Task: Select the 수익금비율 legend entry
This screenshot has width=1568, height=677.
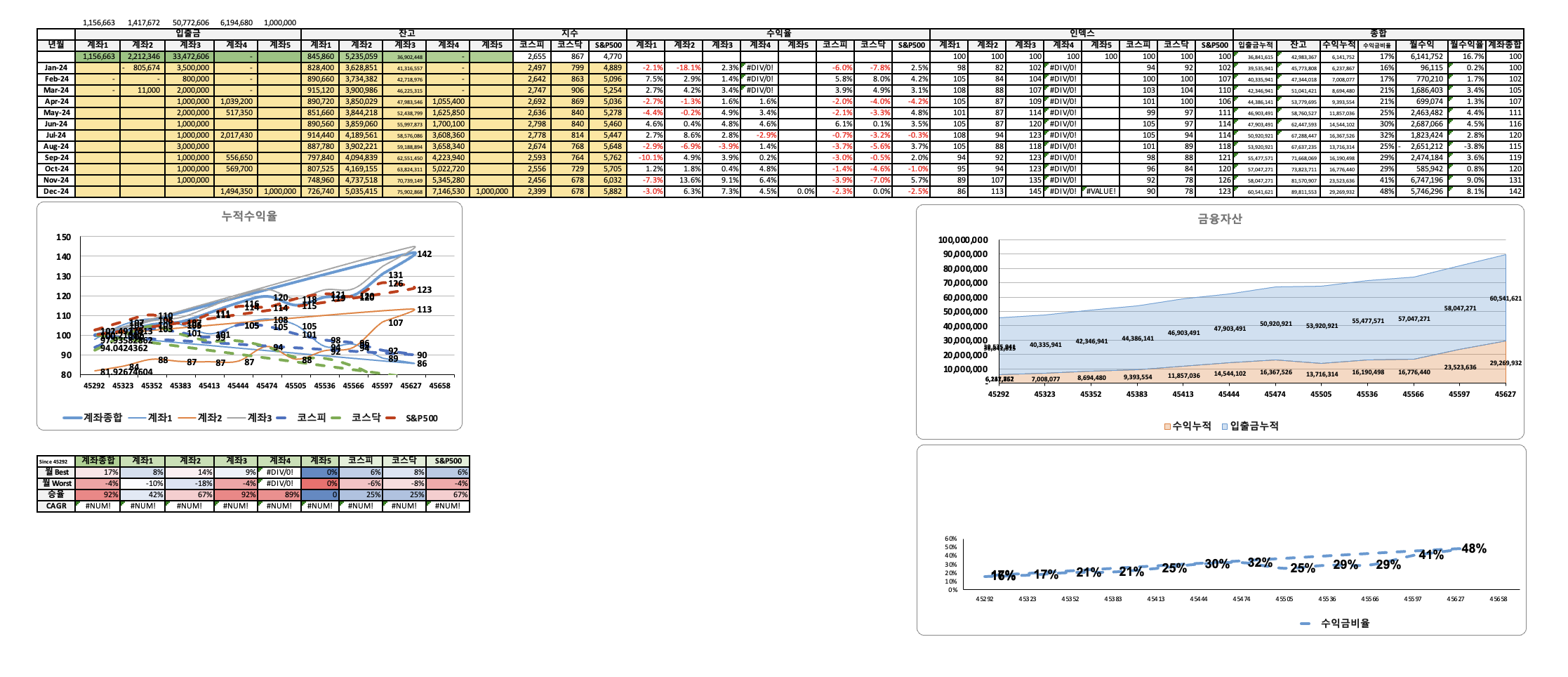Action: pyautogui.click(x=1334, y=624)
